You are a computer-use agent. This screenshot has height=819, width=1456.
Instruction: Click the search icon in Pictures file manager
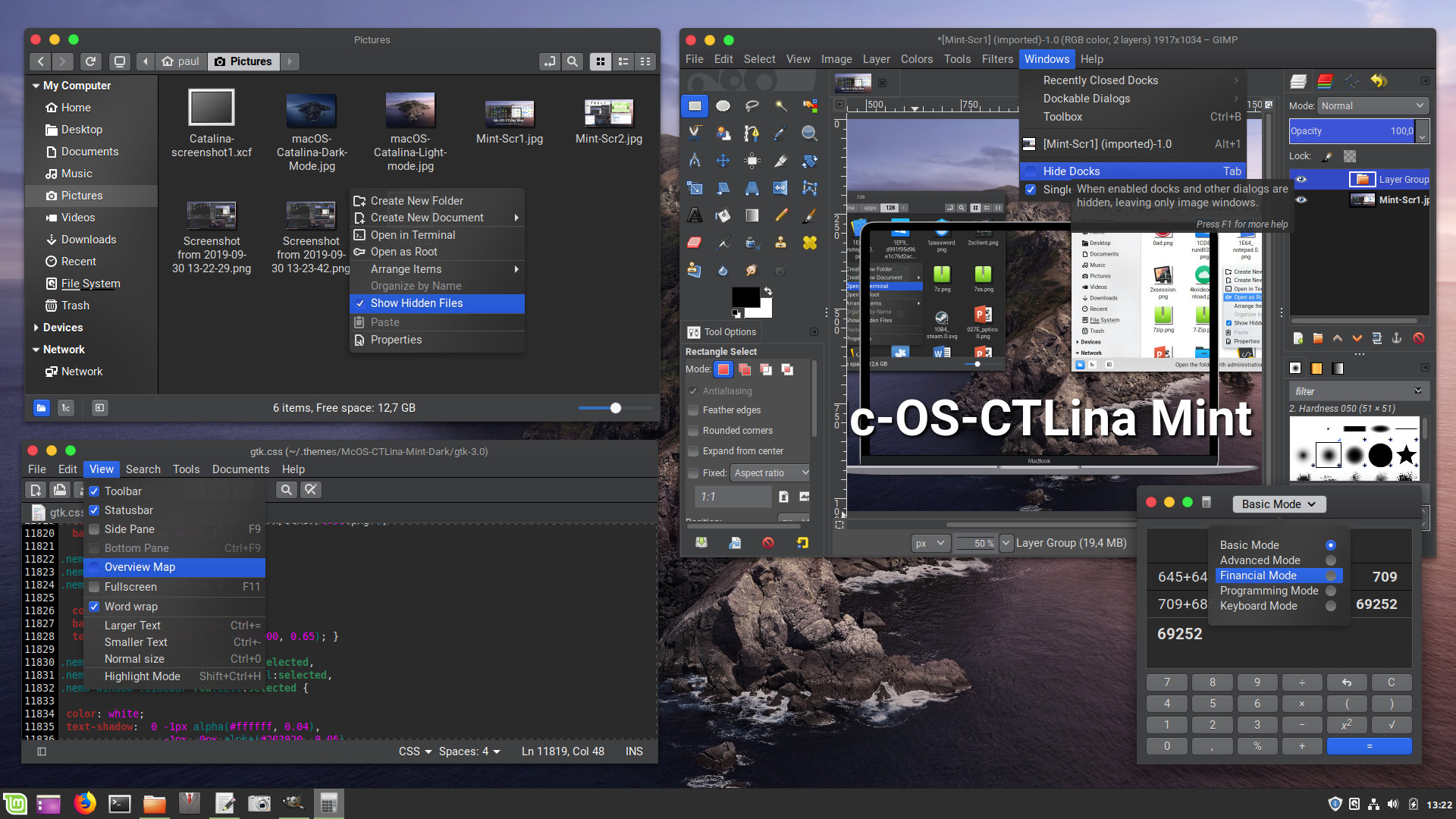(573, 61)
